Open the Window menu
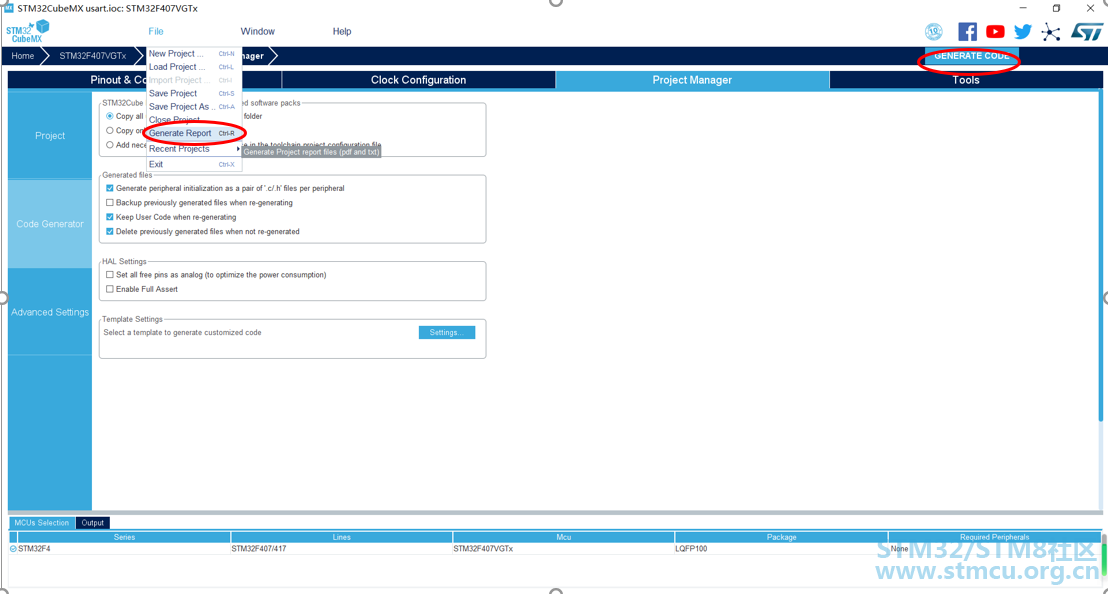Image resolution: width=1108 pixels, height=594 pixels. tap(257, 31)
